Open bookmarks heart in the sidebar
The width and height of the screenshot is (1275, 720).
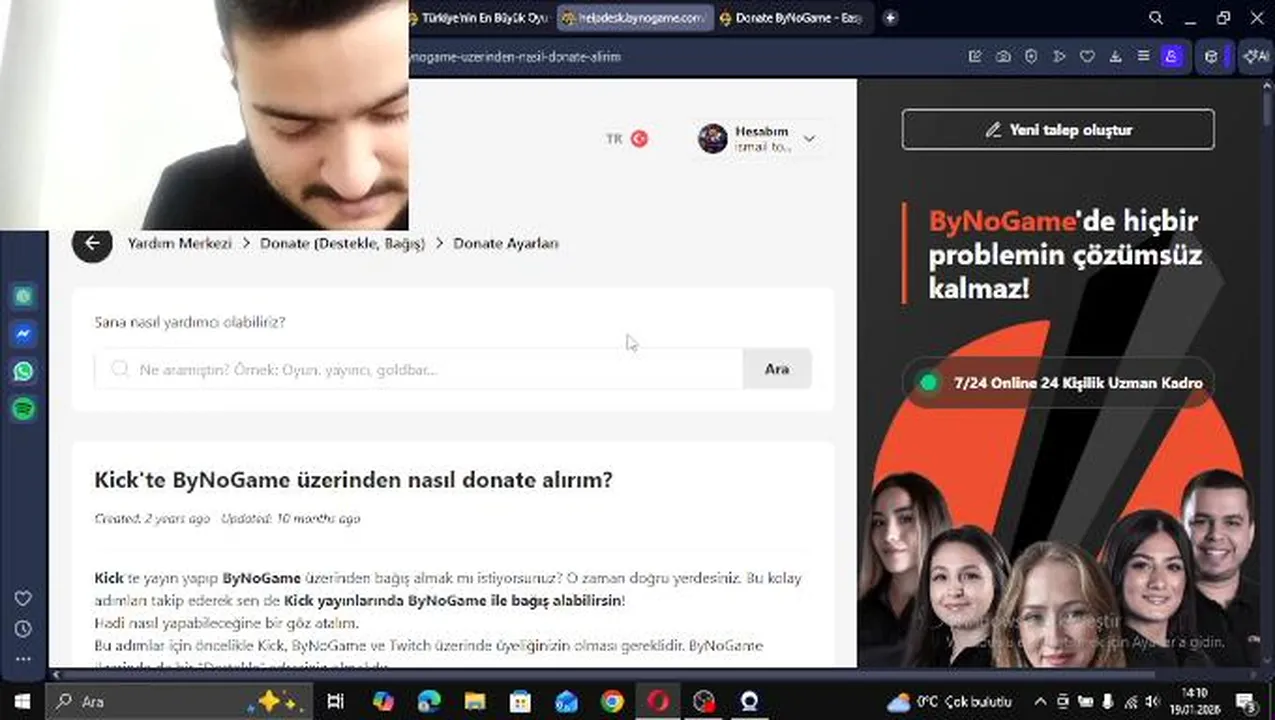pos(23,598)
